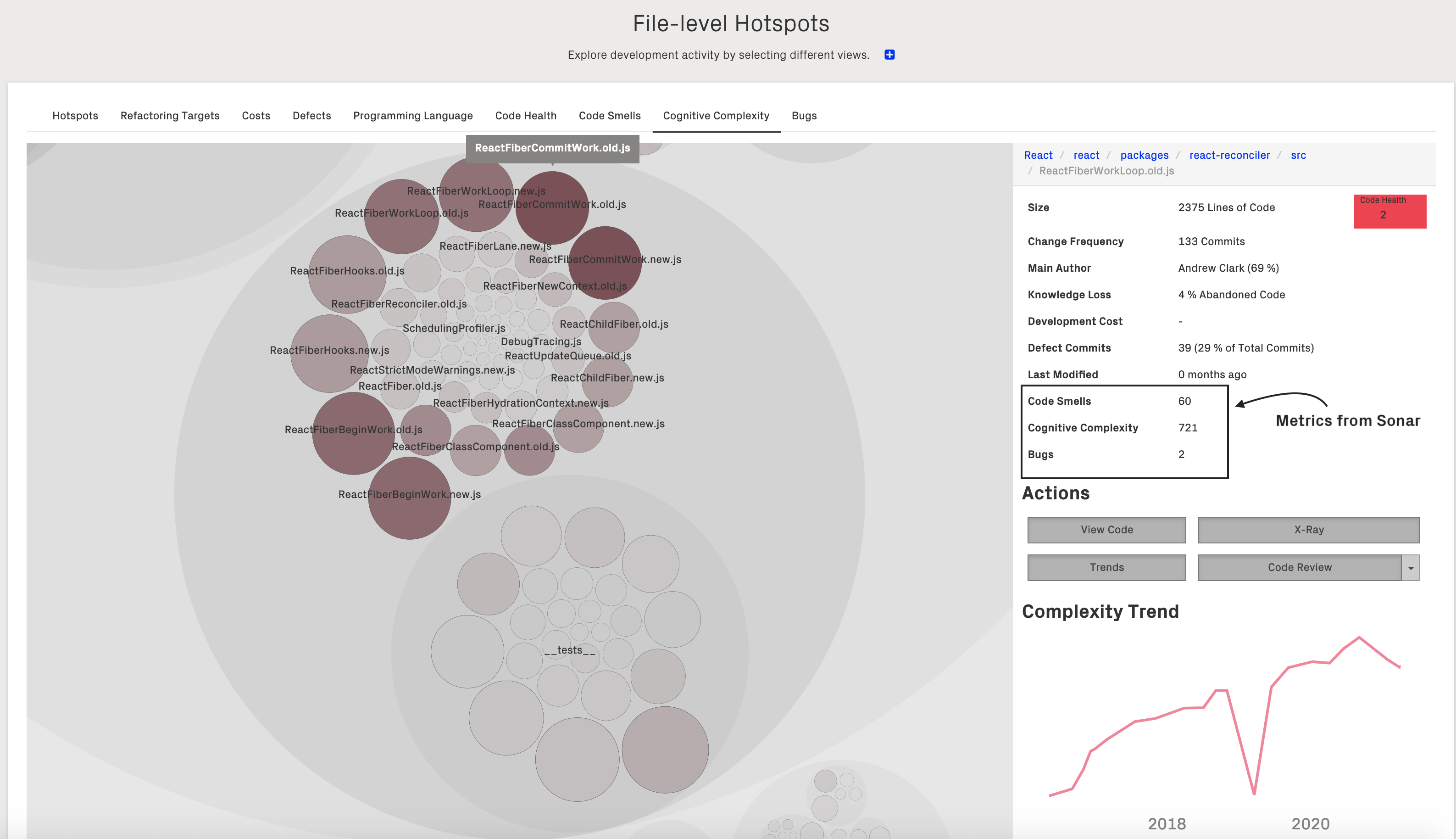Viewport: 1456px width, 839px height.
Task: Click the Trends button
Action: tap(1106, 567)
